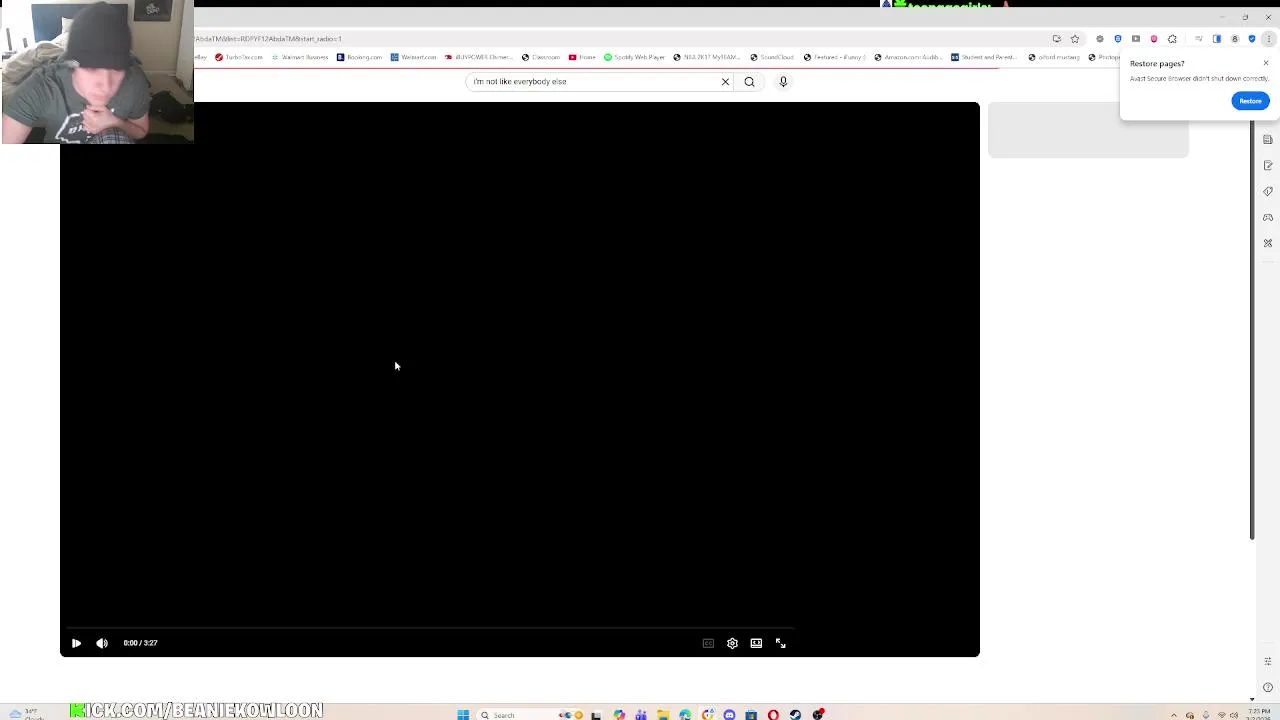Open the Walmart Business bookmark
The width and height of the screenshot is (1280, 720).
point(300,57)
